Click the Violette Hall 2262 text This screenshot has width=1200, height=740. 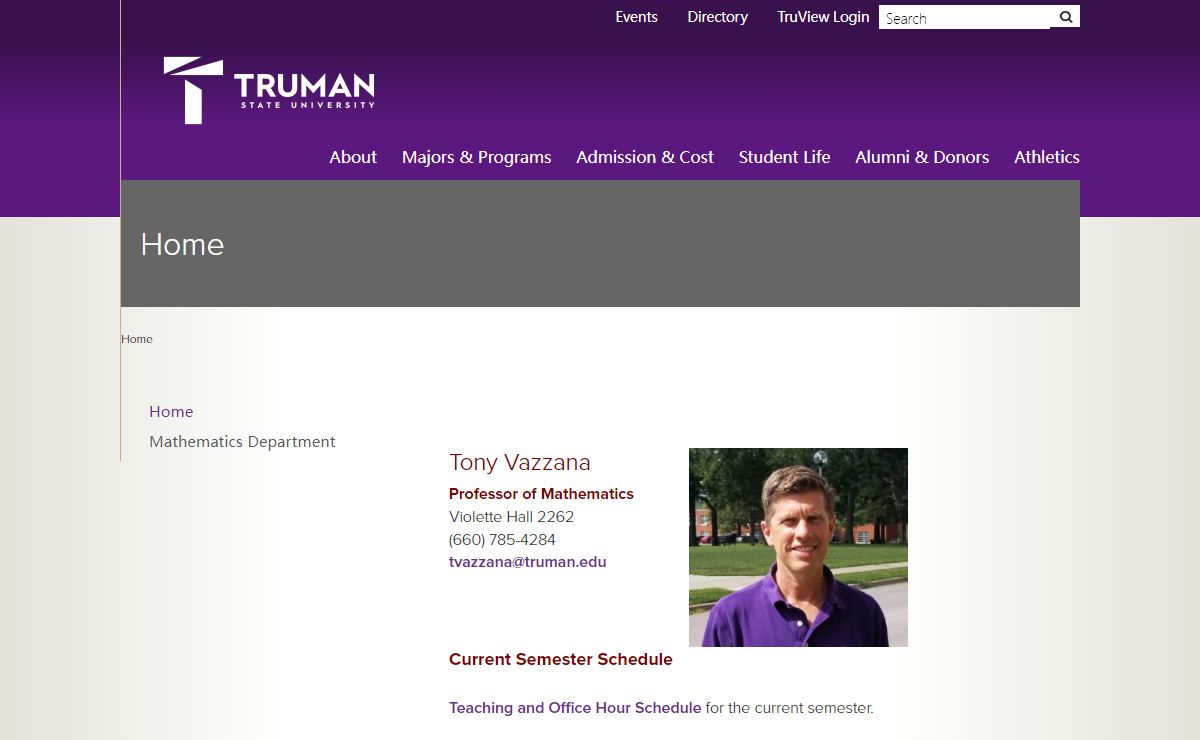pyautogui.click(x=511, y=517)
